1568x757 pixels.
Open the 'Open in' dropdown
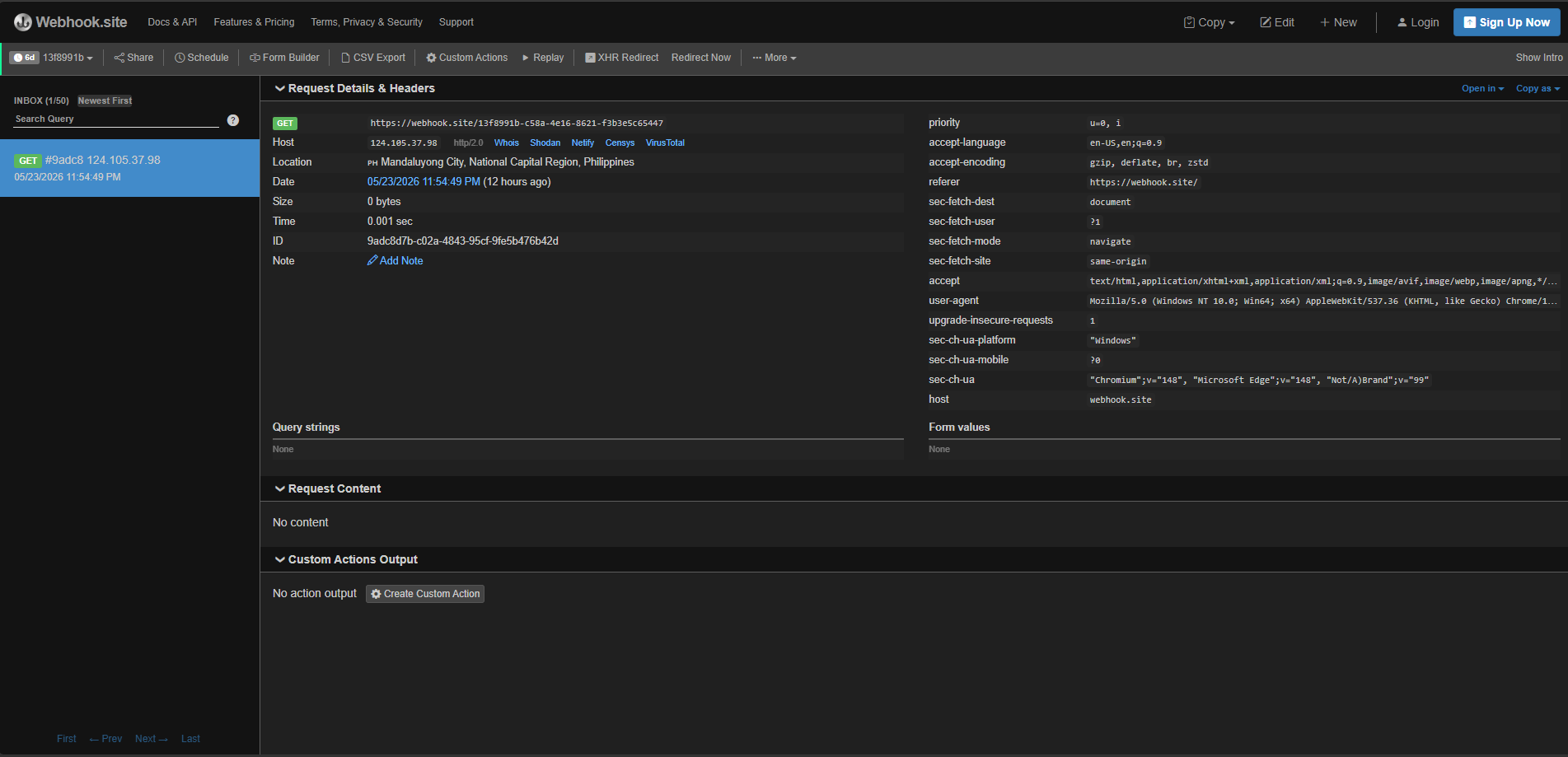1482,88
